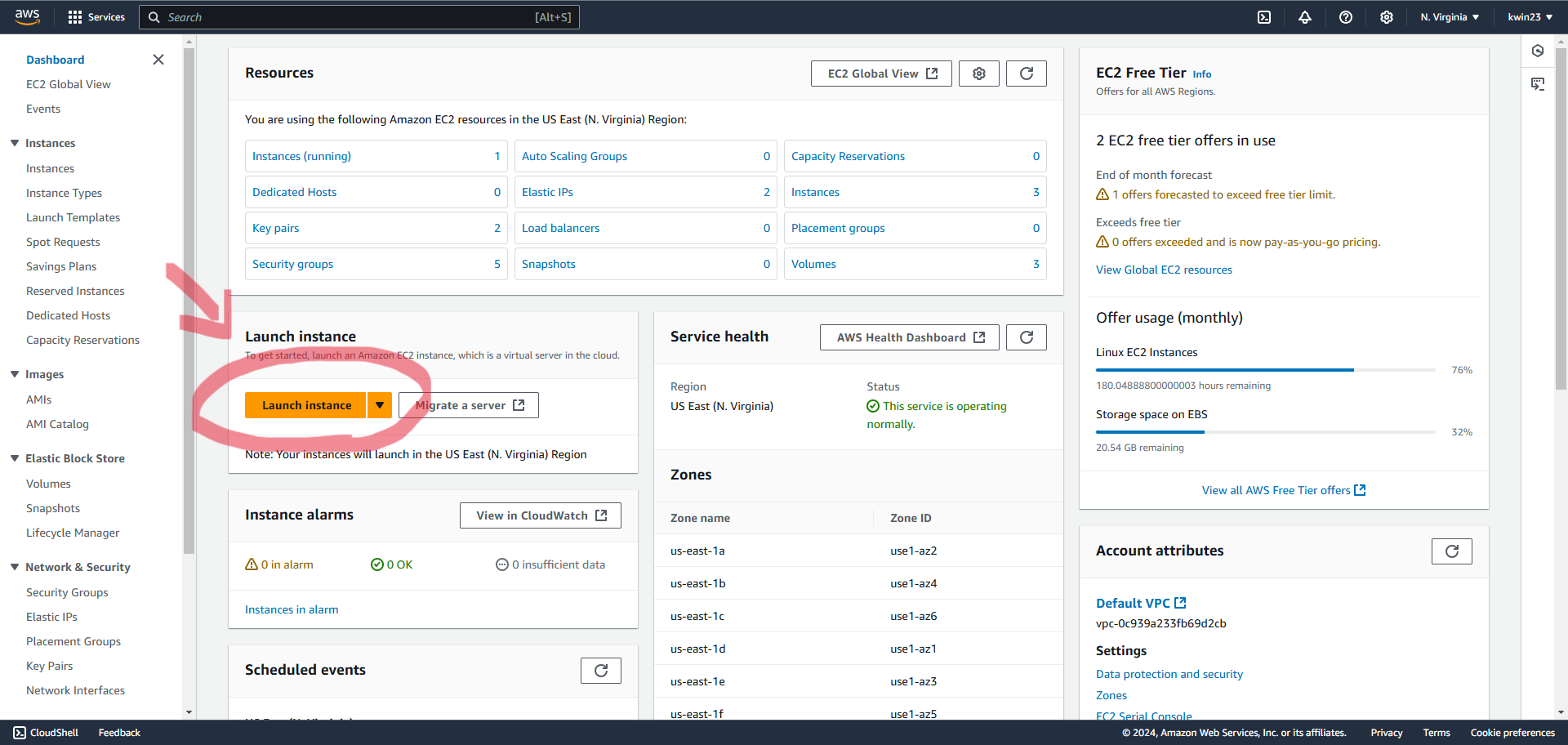
Task: Collapse the Instances sidebar section
Action: coord(15,143)
